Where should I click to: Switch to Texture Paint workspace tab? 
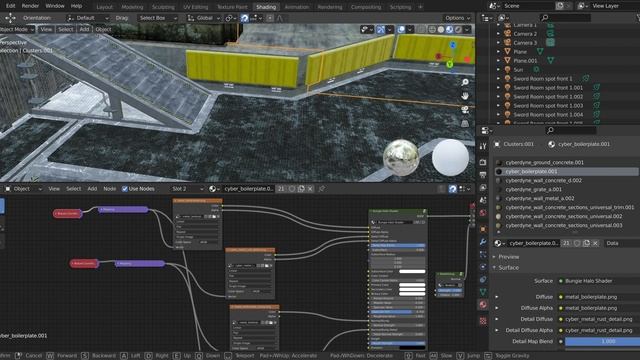click(232, 7)
